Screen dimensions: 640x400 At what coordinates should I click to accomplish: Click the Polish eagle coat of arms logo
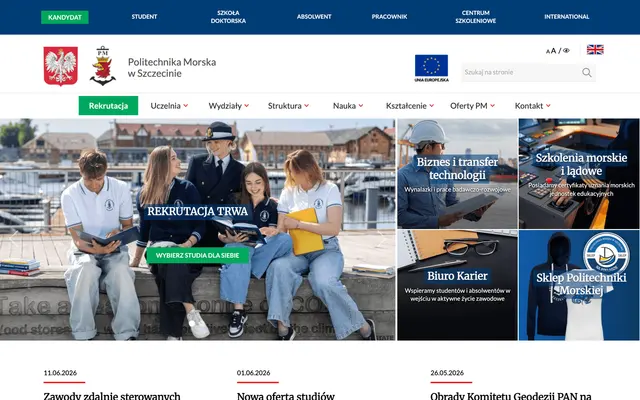point(60,66)
